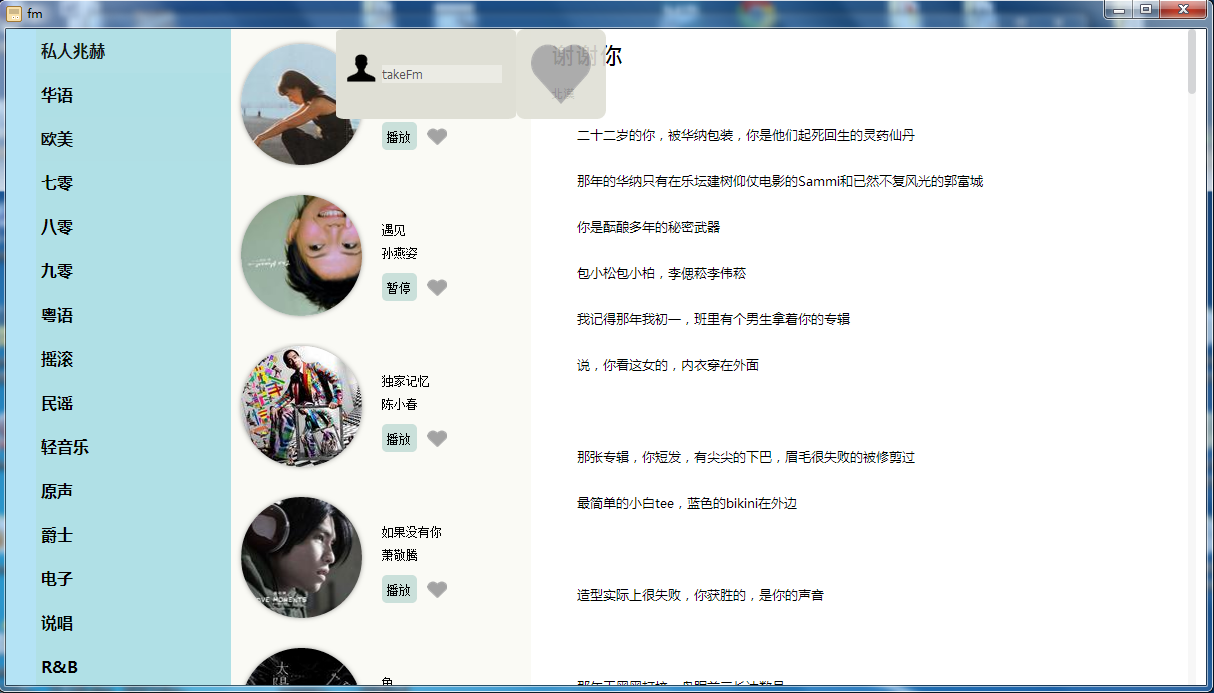1214x693 pixels.
Task: Select the 轻音乐 channel
Action: tap(65, 447)
